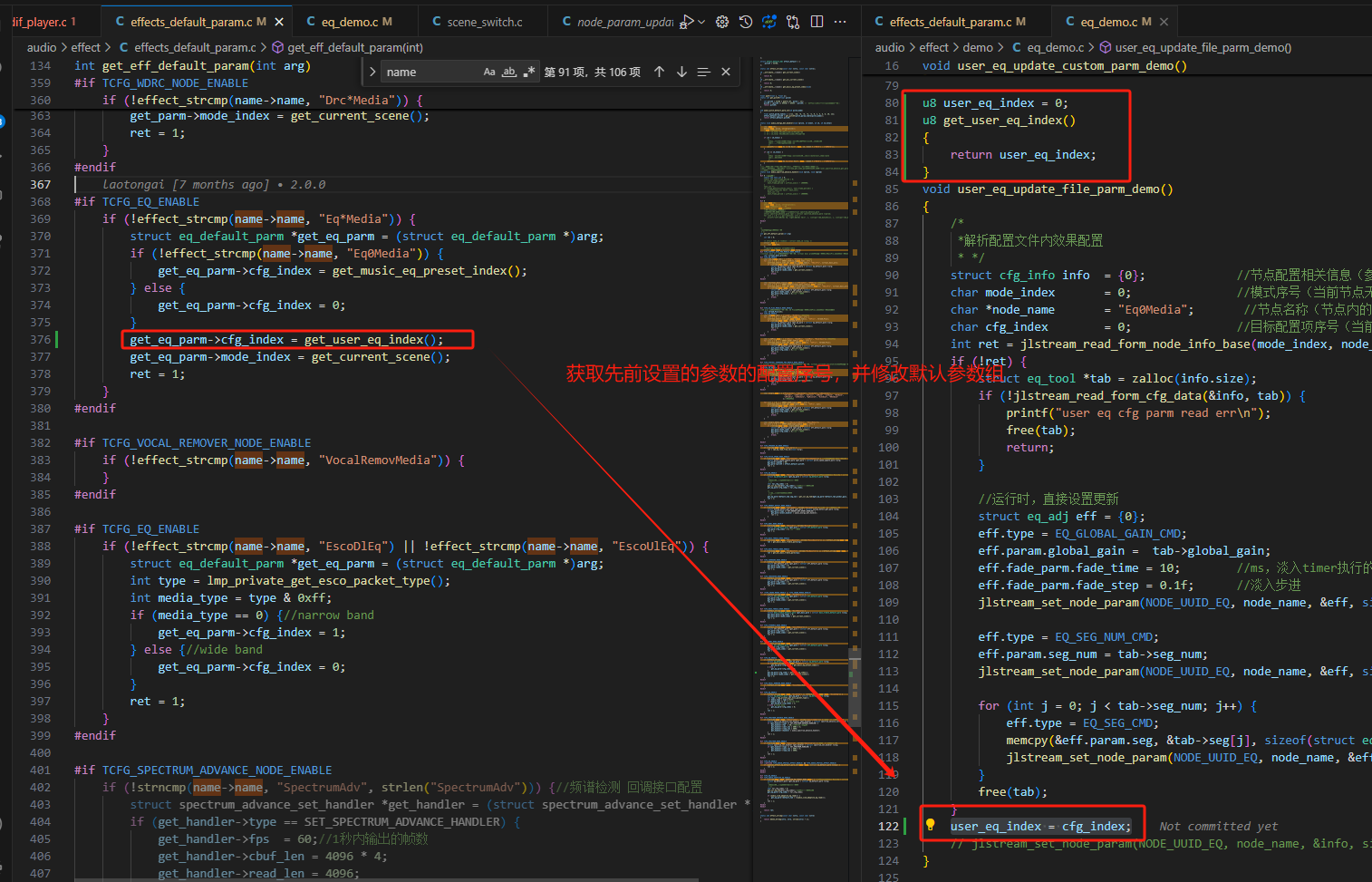1372x882 pixels.
Task: Open the run options dropdown arrow
Action: click(701, 22)
